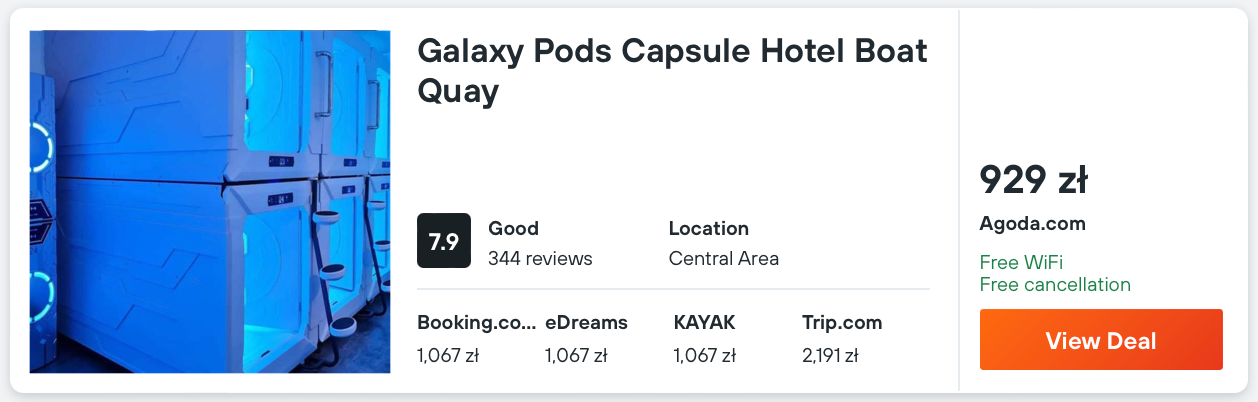The image size is (1258, 402).
Task: Select the Central Area location text
Action: [723, 258]
